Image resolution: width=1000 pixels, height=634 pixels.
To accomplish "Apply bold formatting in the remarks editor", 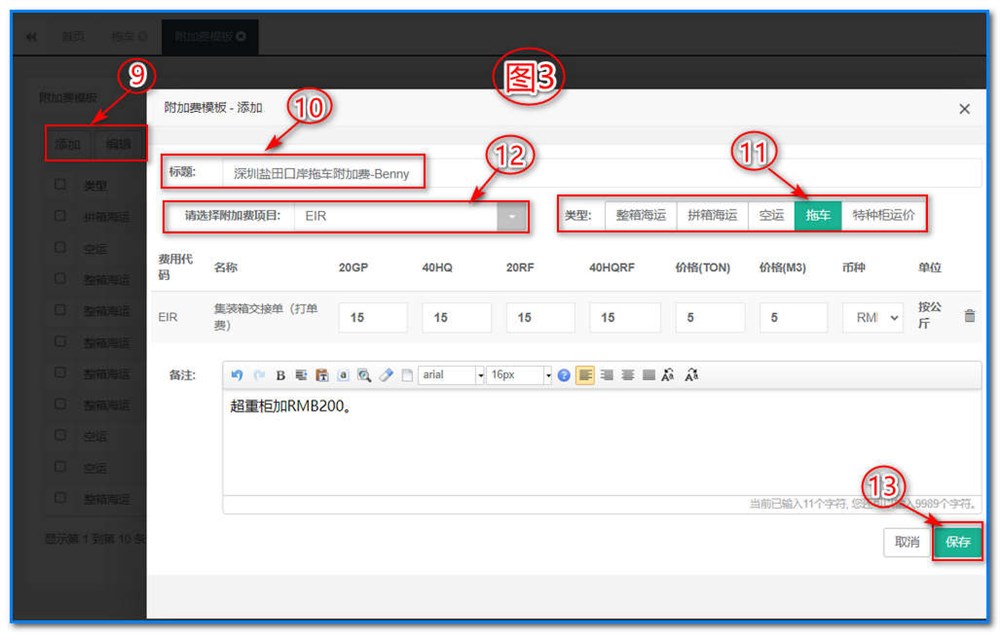I will point(280,375).
